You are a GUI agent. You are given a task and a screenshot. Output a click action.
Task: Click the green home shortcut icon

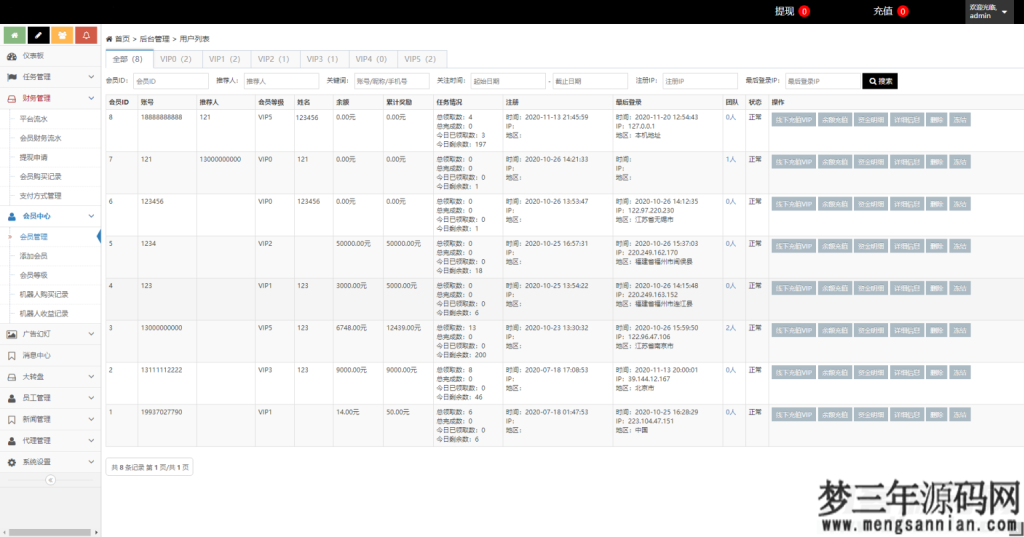click(x=14, y=35)
